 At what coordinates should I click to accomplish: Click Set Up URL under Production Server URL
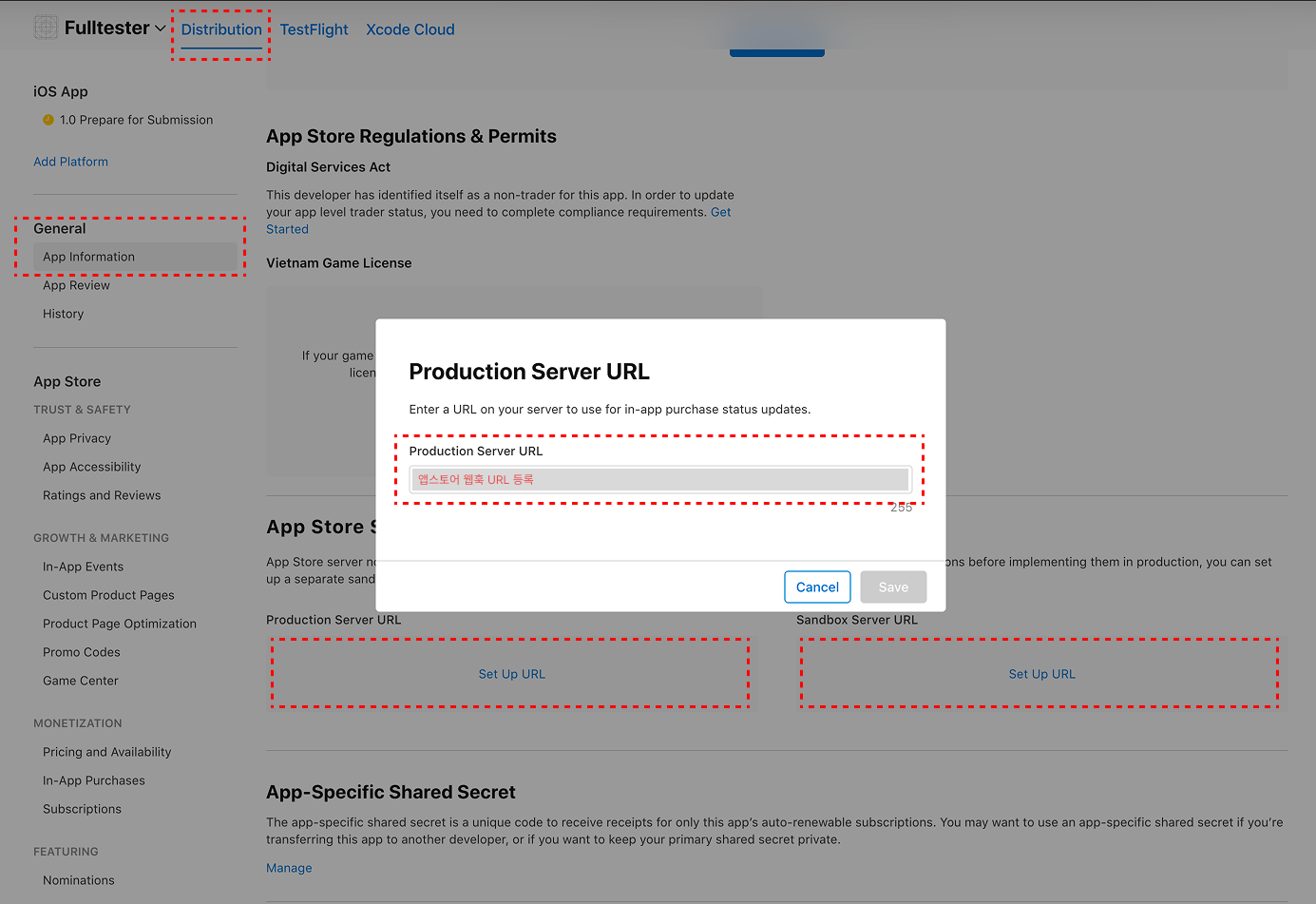pos(511,674)
